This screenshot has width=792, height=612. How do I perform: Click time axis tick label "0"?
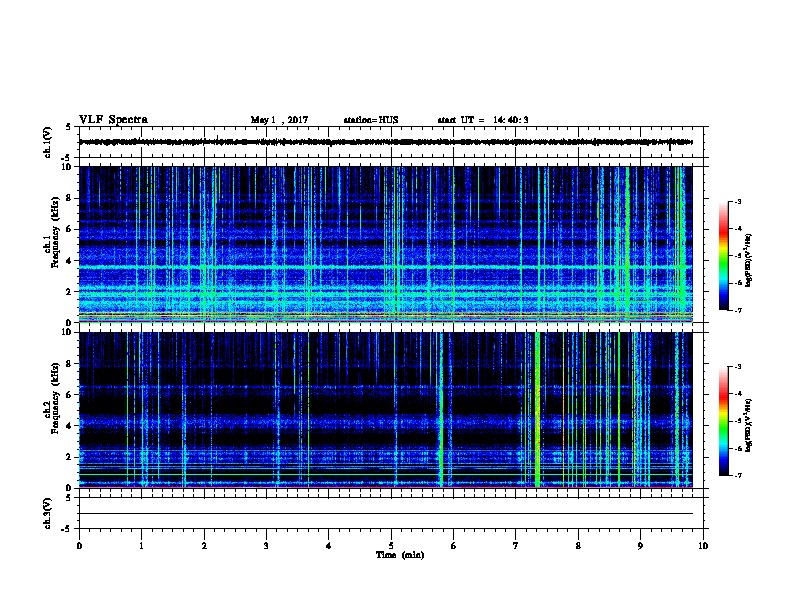(79, 546)
